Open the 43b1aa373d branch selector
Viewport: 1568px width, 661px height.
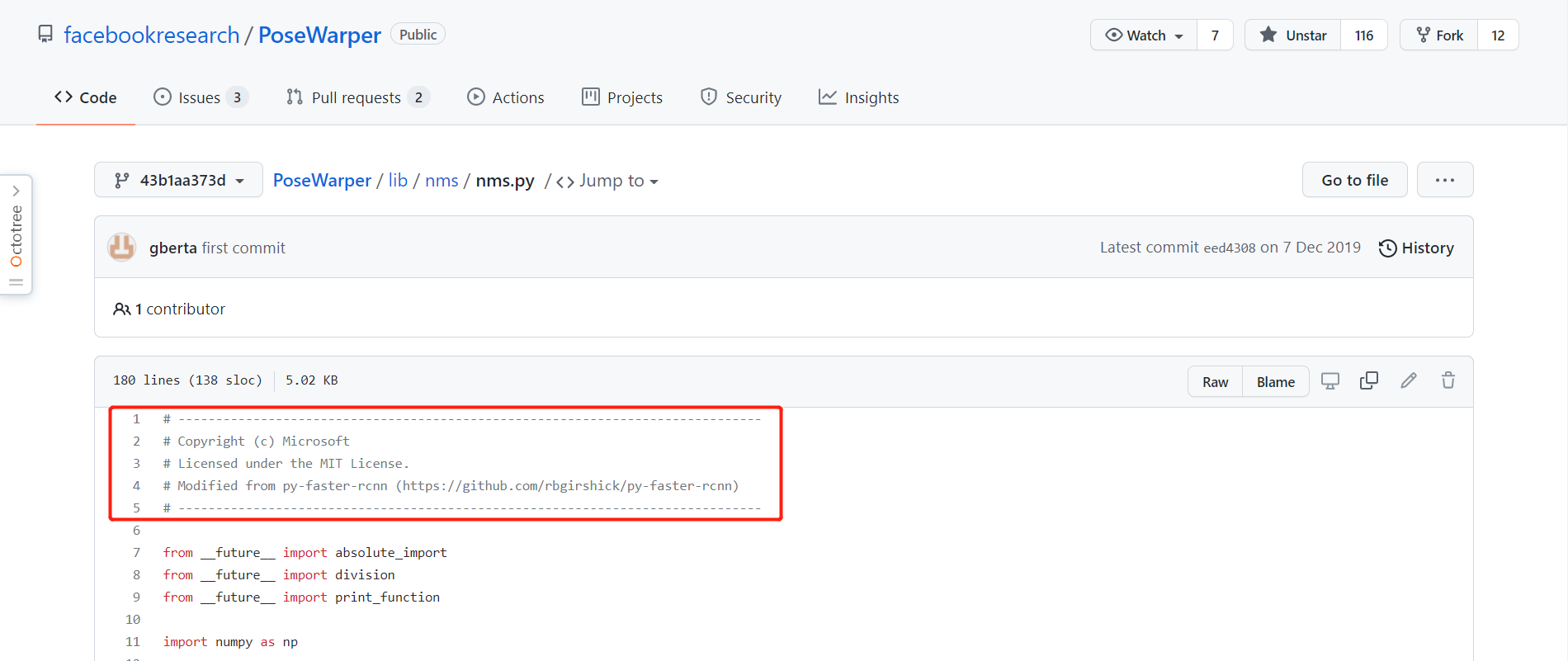point(178,180)
